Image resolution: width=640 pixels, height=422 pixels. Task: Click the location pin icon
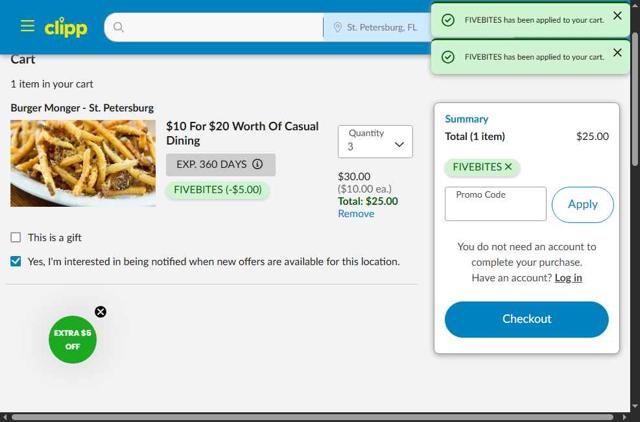pos(338,27)
